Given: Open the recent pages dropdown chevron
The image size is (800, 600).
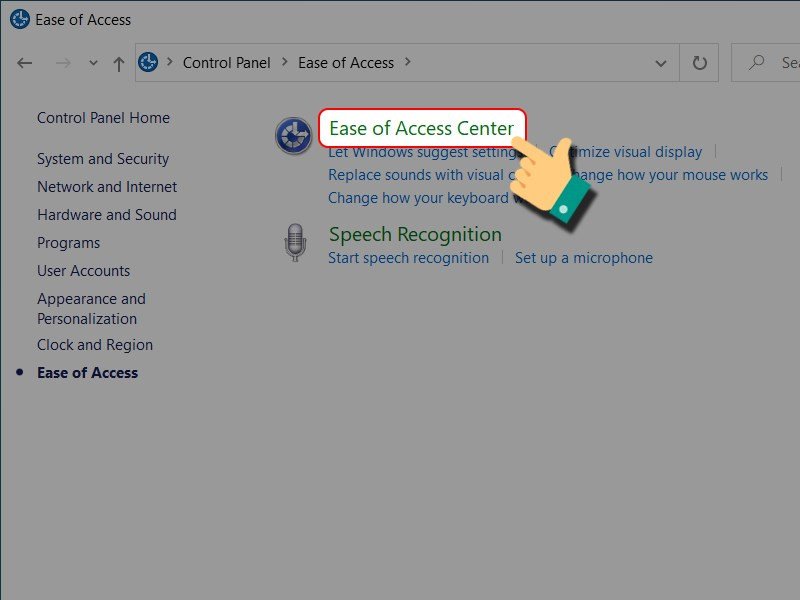Looking at the screenshot, I should (x=94, y=62).
